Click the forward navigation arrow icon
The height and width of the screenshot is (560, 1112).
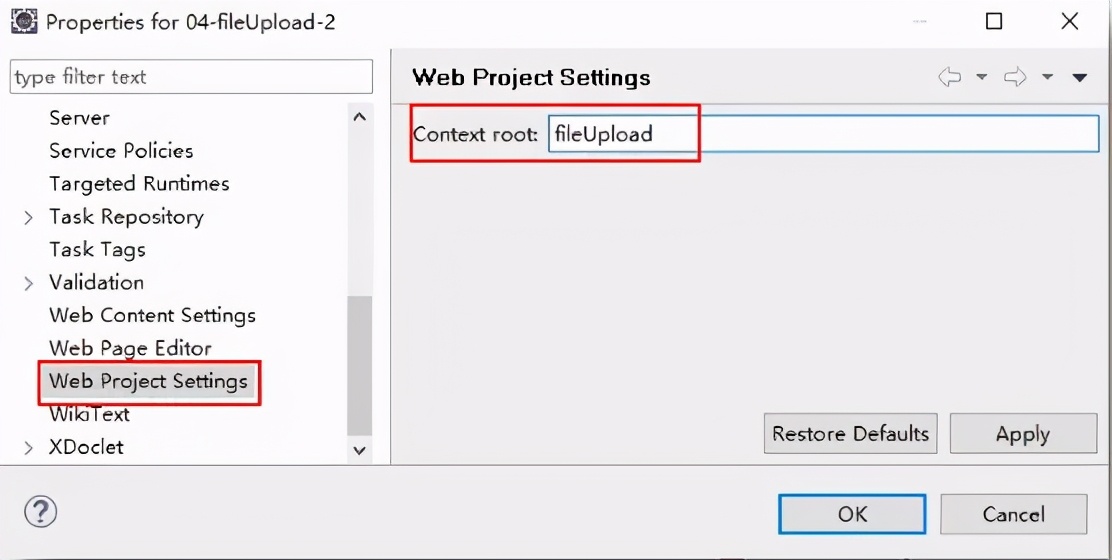[1015, 78]
